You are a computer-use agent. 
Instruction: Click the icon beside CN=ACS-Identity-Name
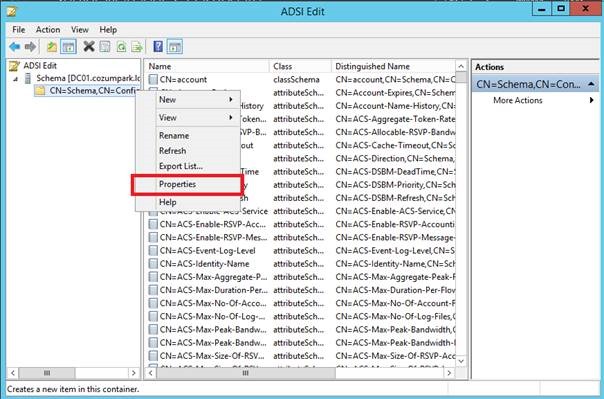coord(153,264)
